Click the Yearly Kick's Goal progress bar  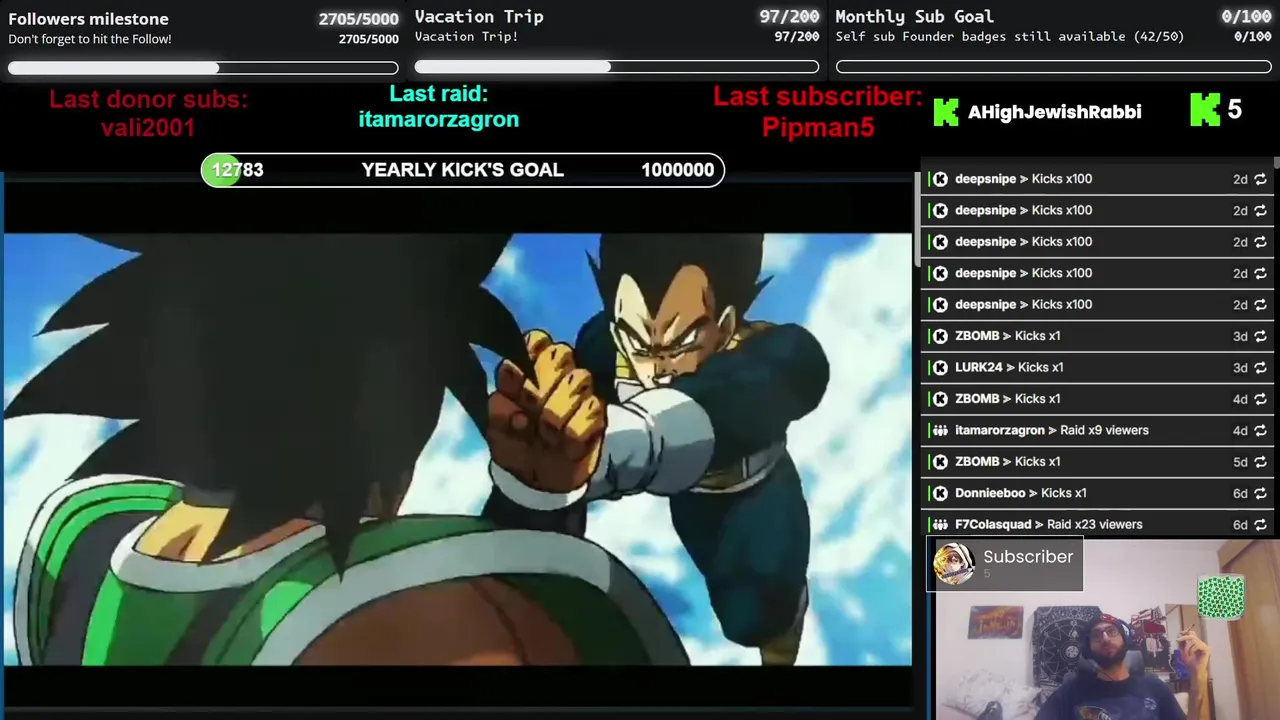(463, 170)
